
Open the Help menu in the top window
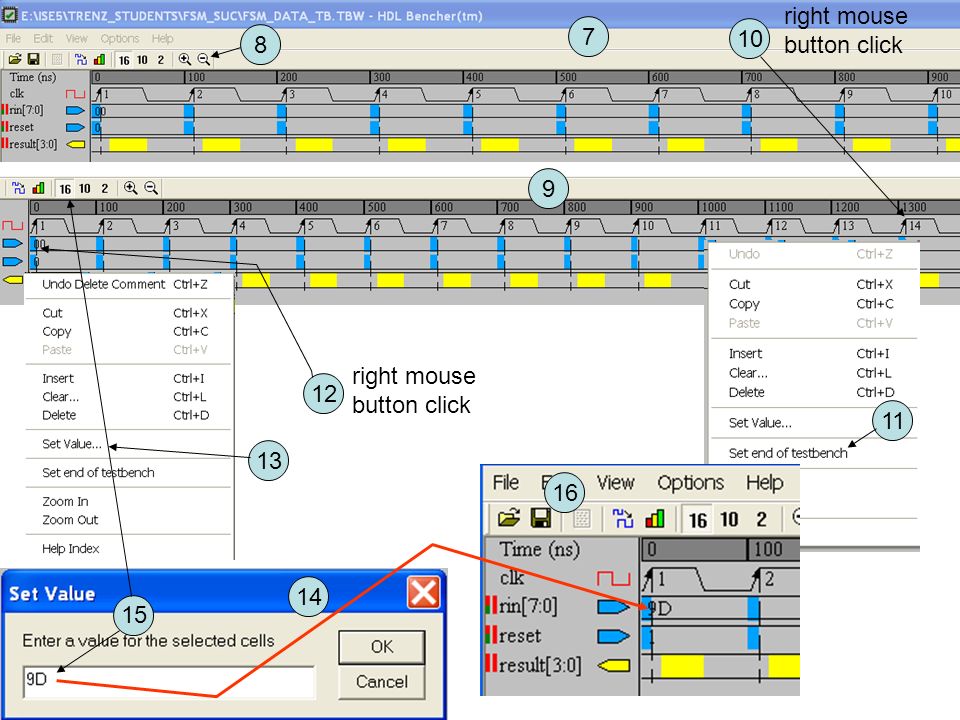[x=162, y=39]
